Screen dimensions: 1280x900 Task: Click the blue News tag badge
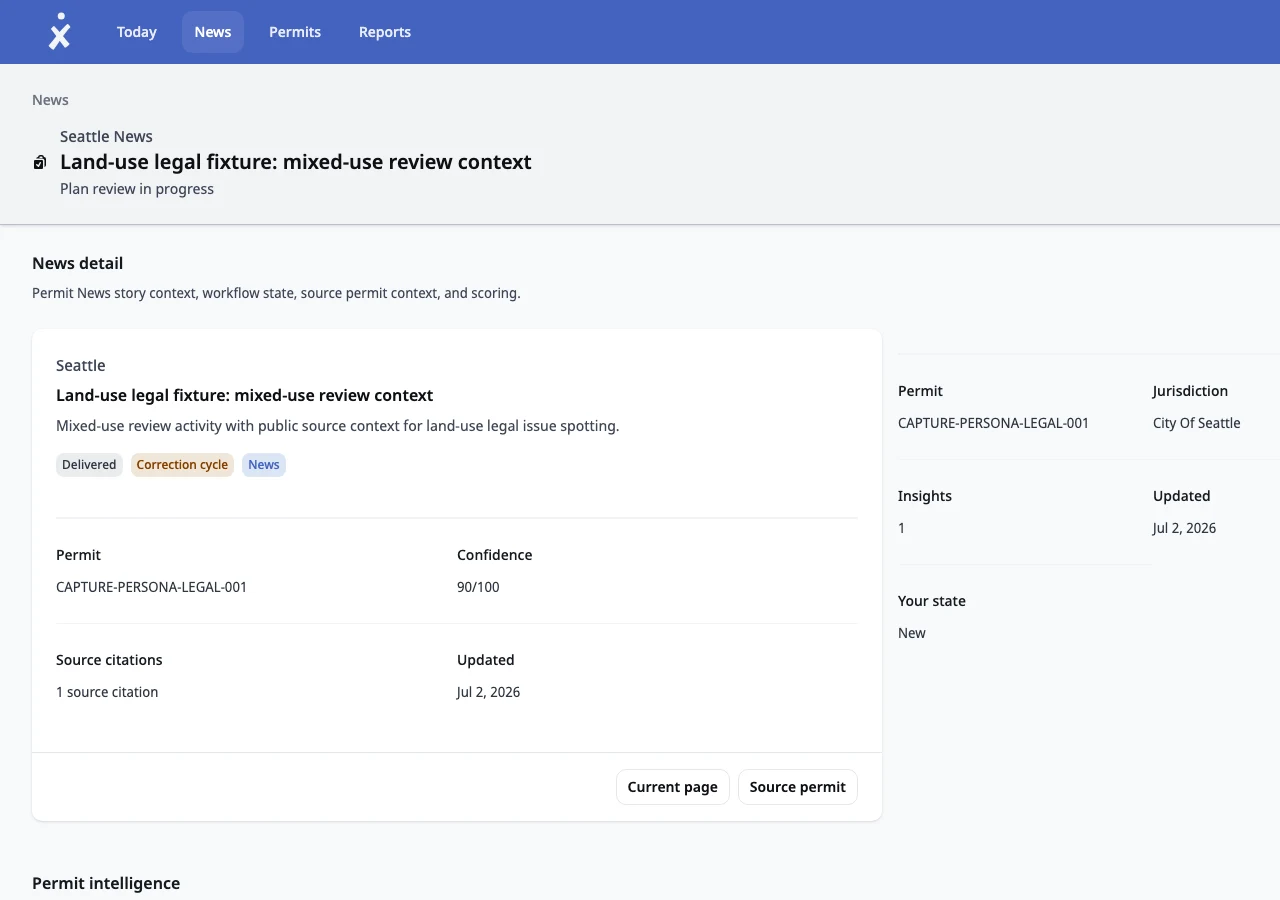264,465
